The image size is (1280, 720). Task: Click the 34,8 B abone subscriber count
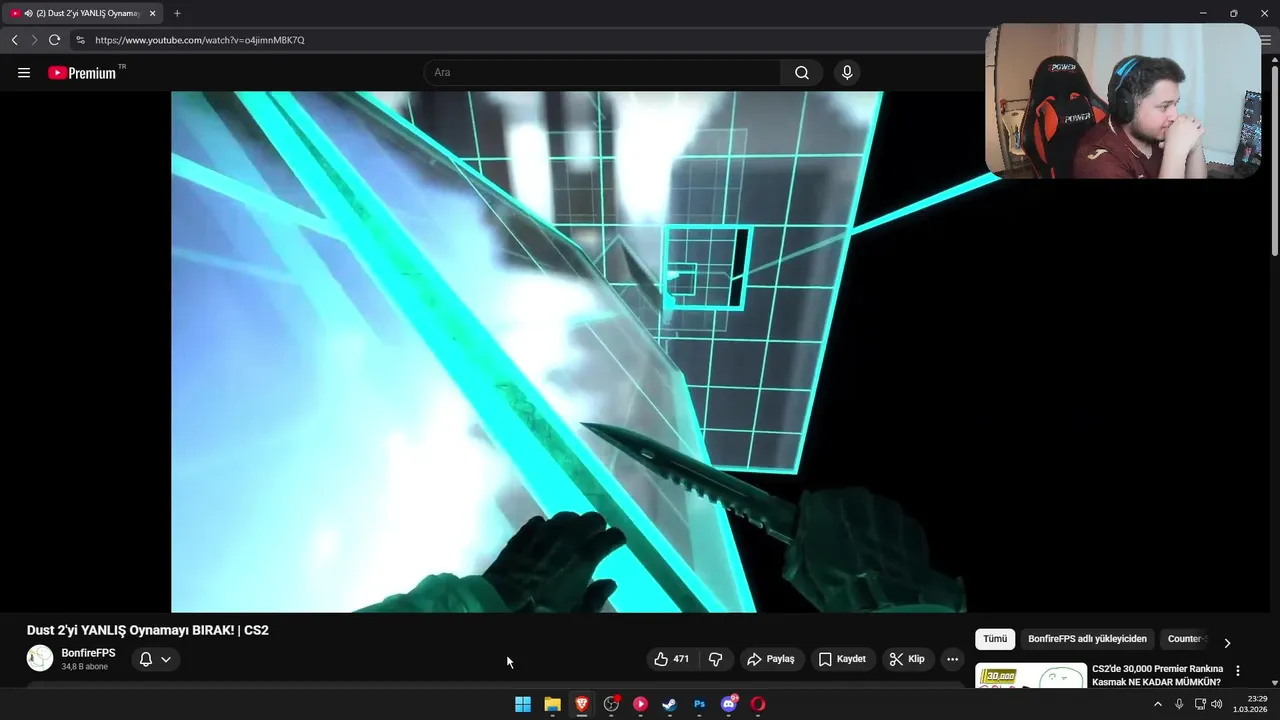click(x=84, y=667)
